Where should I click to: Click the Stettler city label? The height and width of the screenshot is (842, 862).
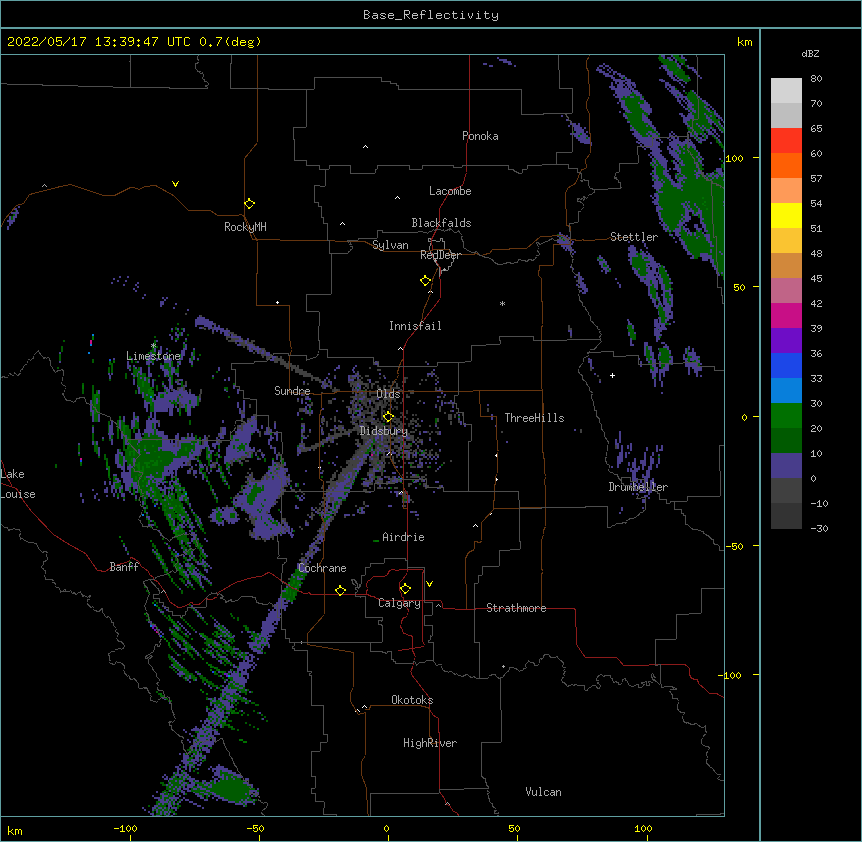[634, 237]
